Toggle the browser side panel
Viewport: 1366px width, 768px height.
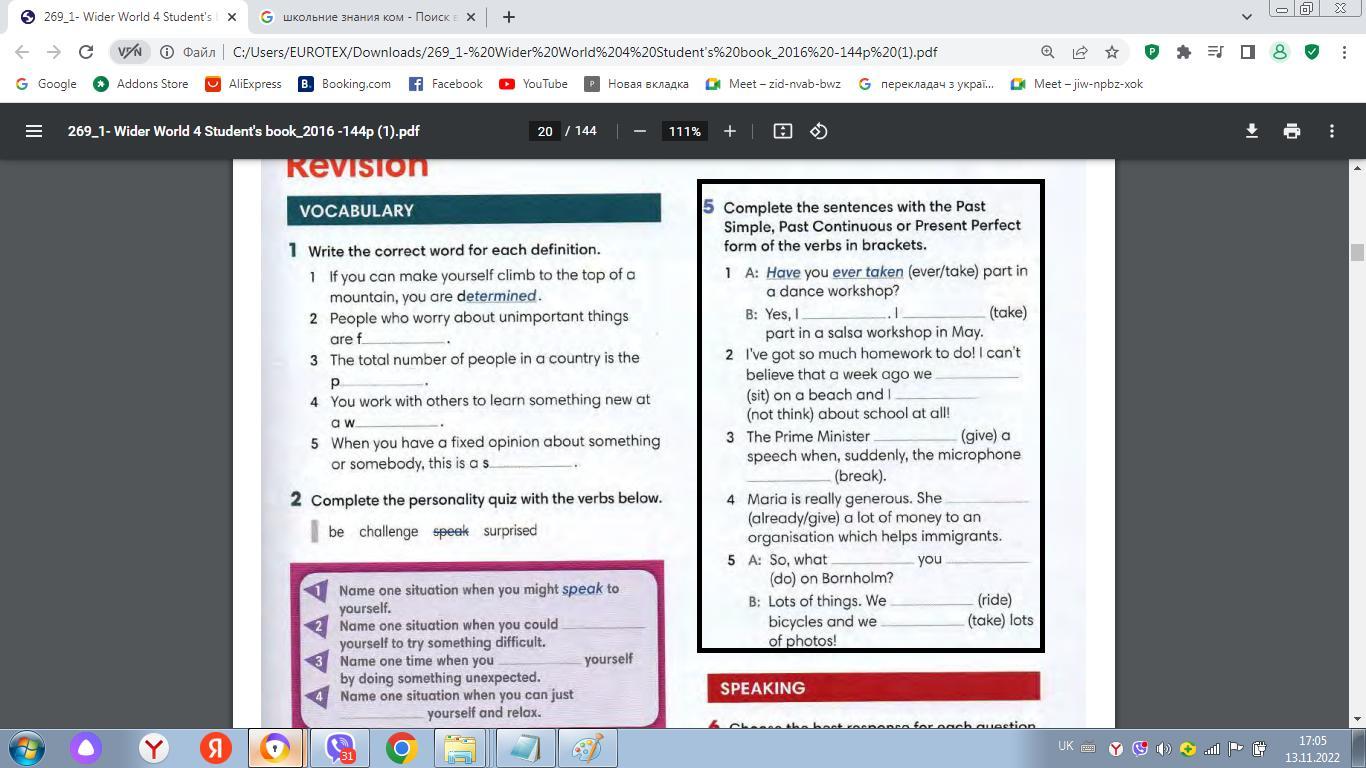click(x=1248, y=52)
